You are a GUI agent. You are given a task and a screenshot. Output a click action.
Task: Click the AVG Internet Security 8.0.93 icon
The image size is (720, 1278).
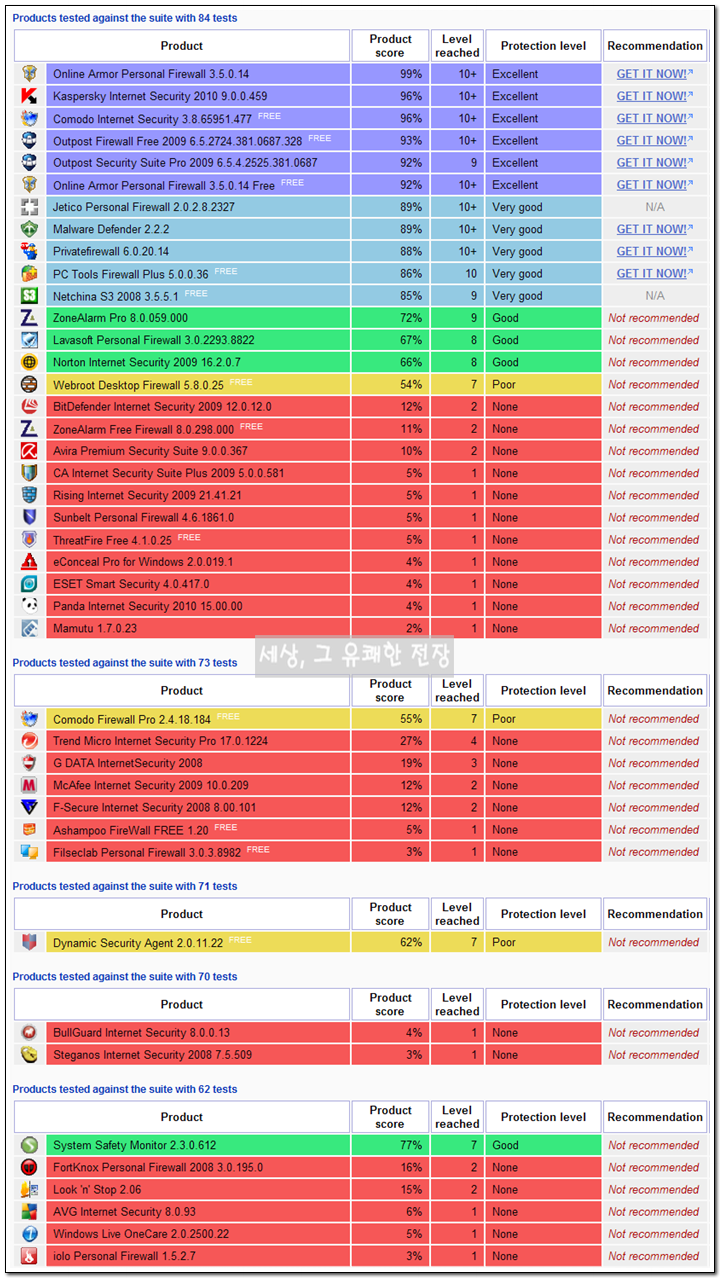(30, 1211)
